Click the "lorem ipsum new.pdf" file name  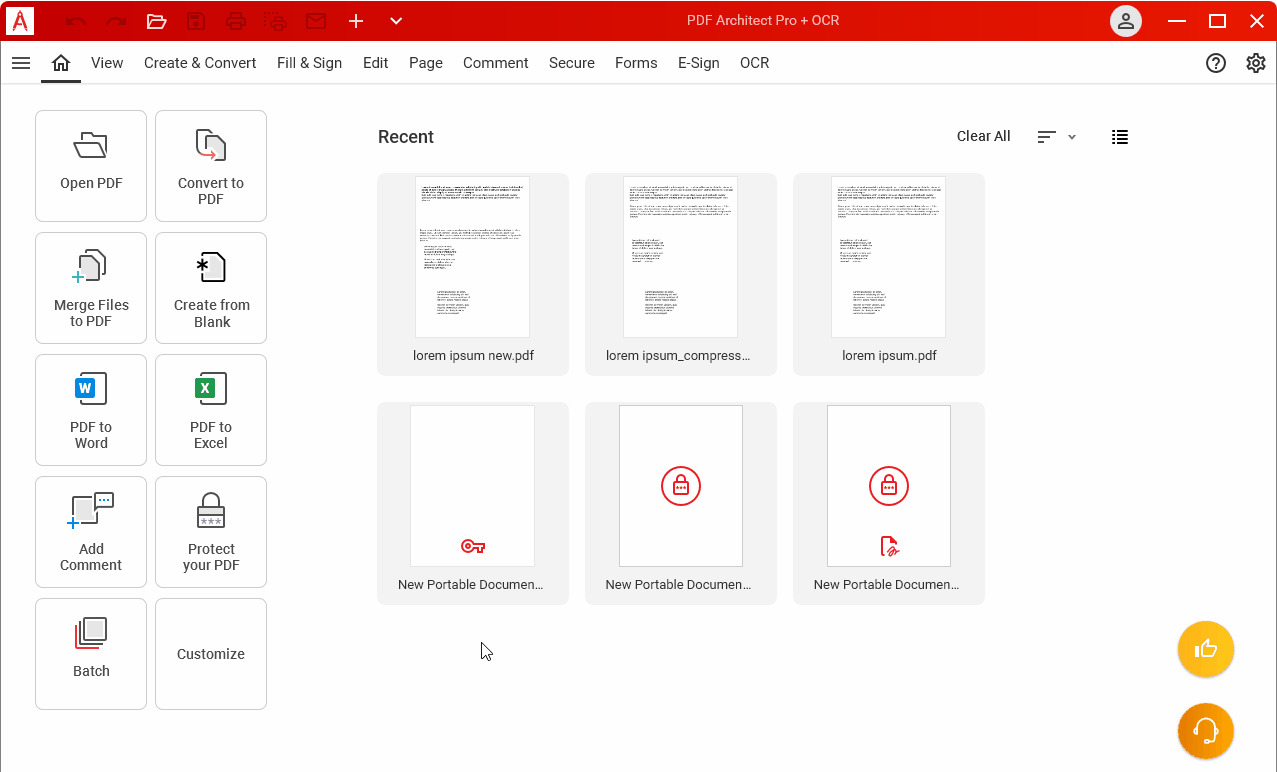click(473, 355)
